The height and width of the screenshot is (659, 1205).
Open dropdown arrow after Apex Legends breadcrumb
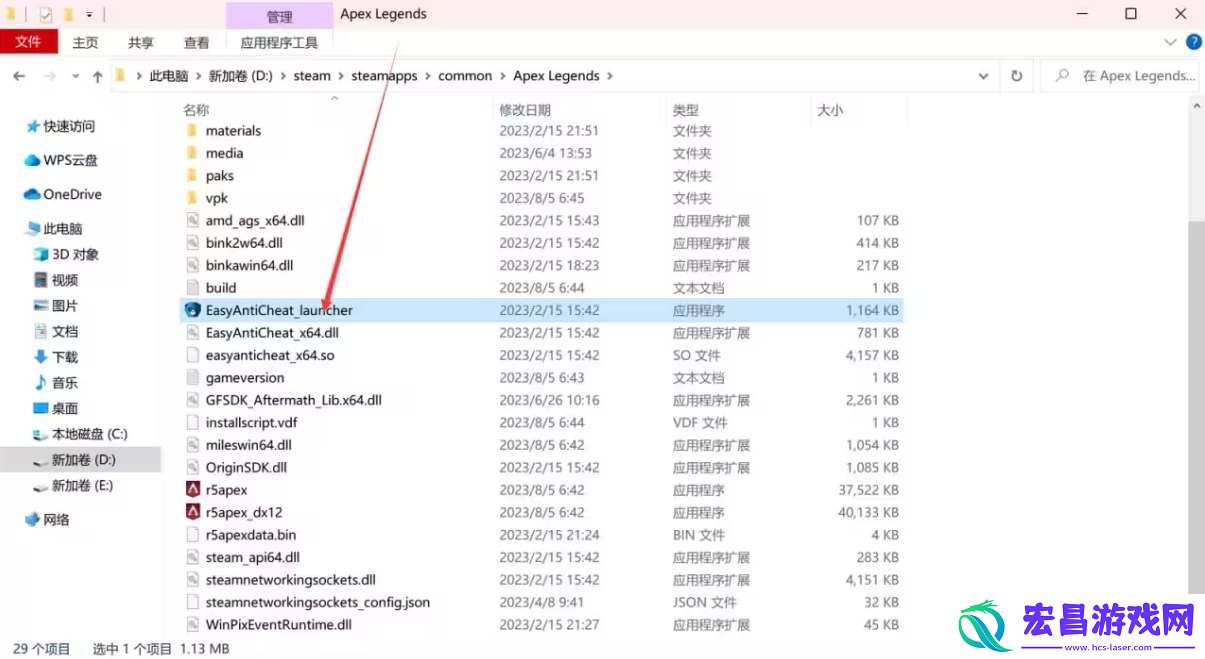(x=610, y=76)
